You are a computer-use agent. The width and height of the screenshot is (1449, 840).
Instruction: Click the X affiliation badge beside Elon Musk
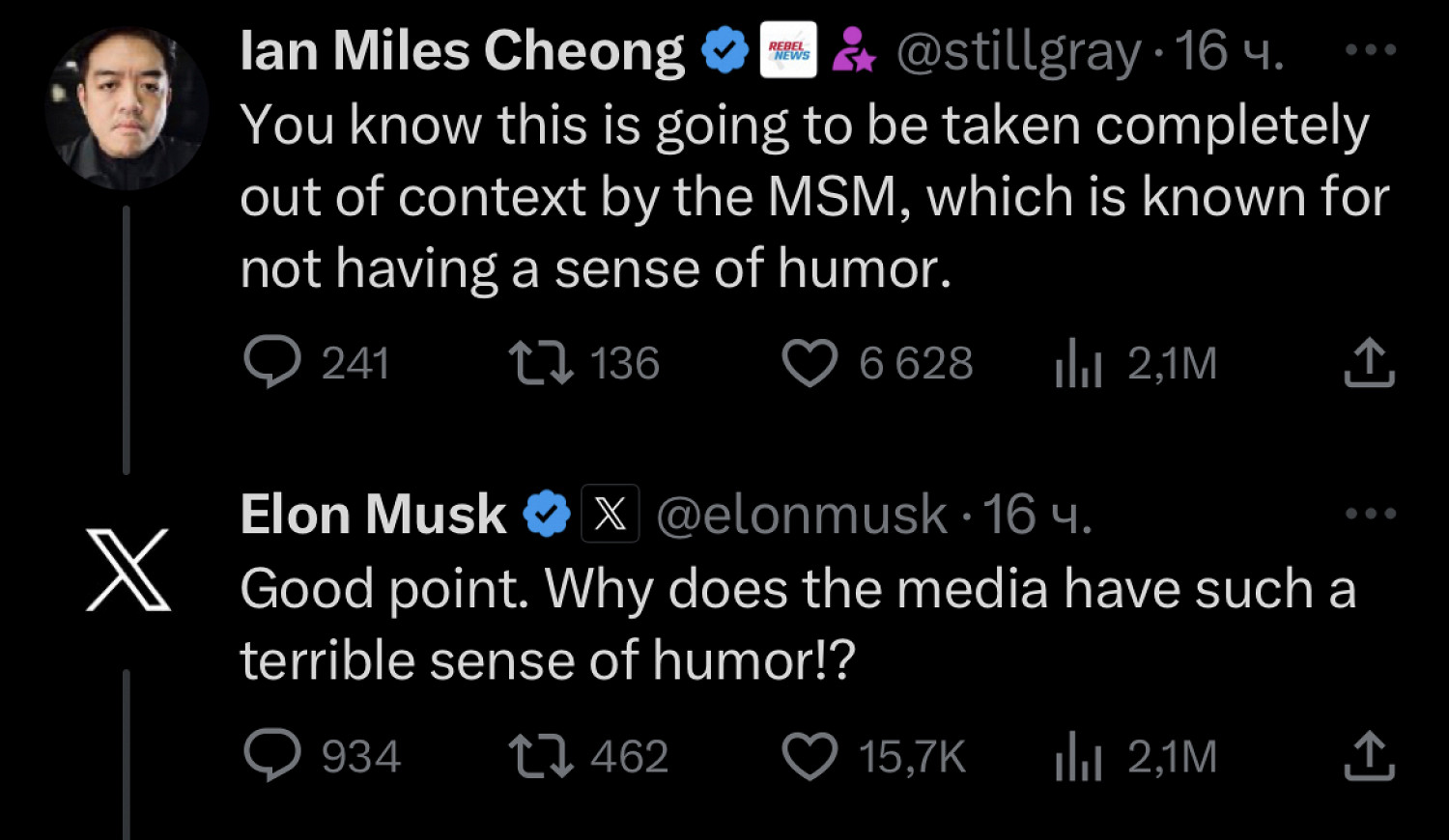point(610,514)
